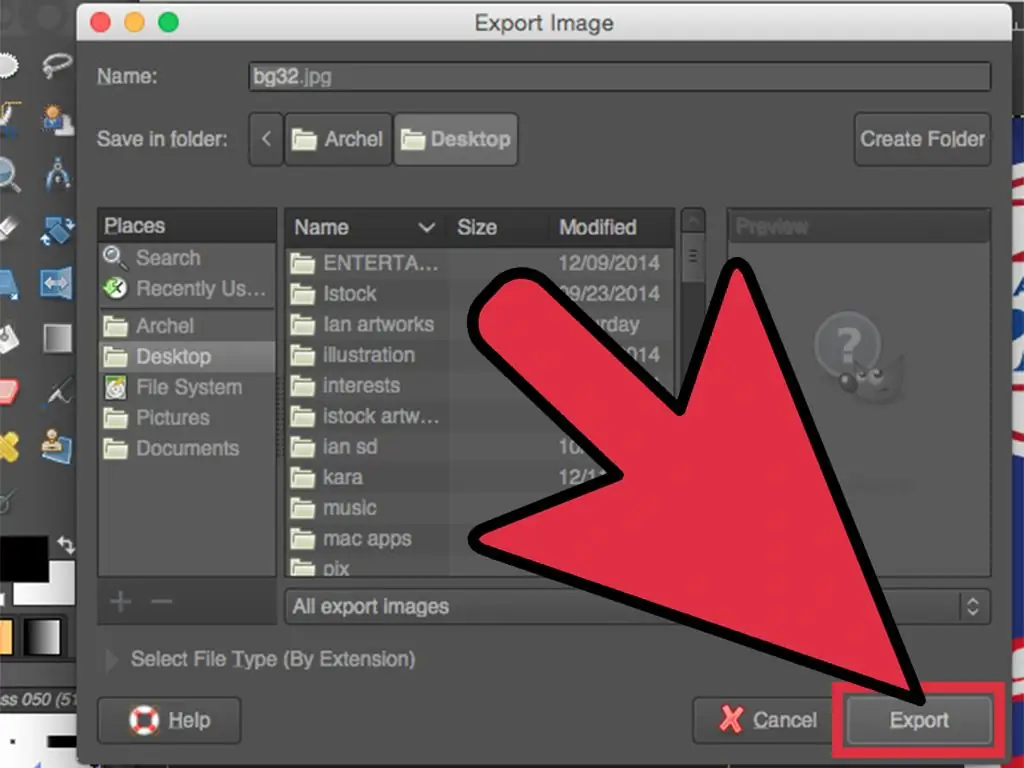1024x768 pixels.
Task: Select the ian sd folder
Action: coord(479,447)
